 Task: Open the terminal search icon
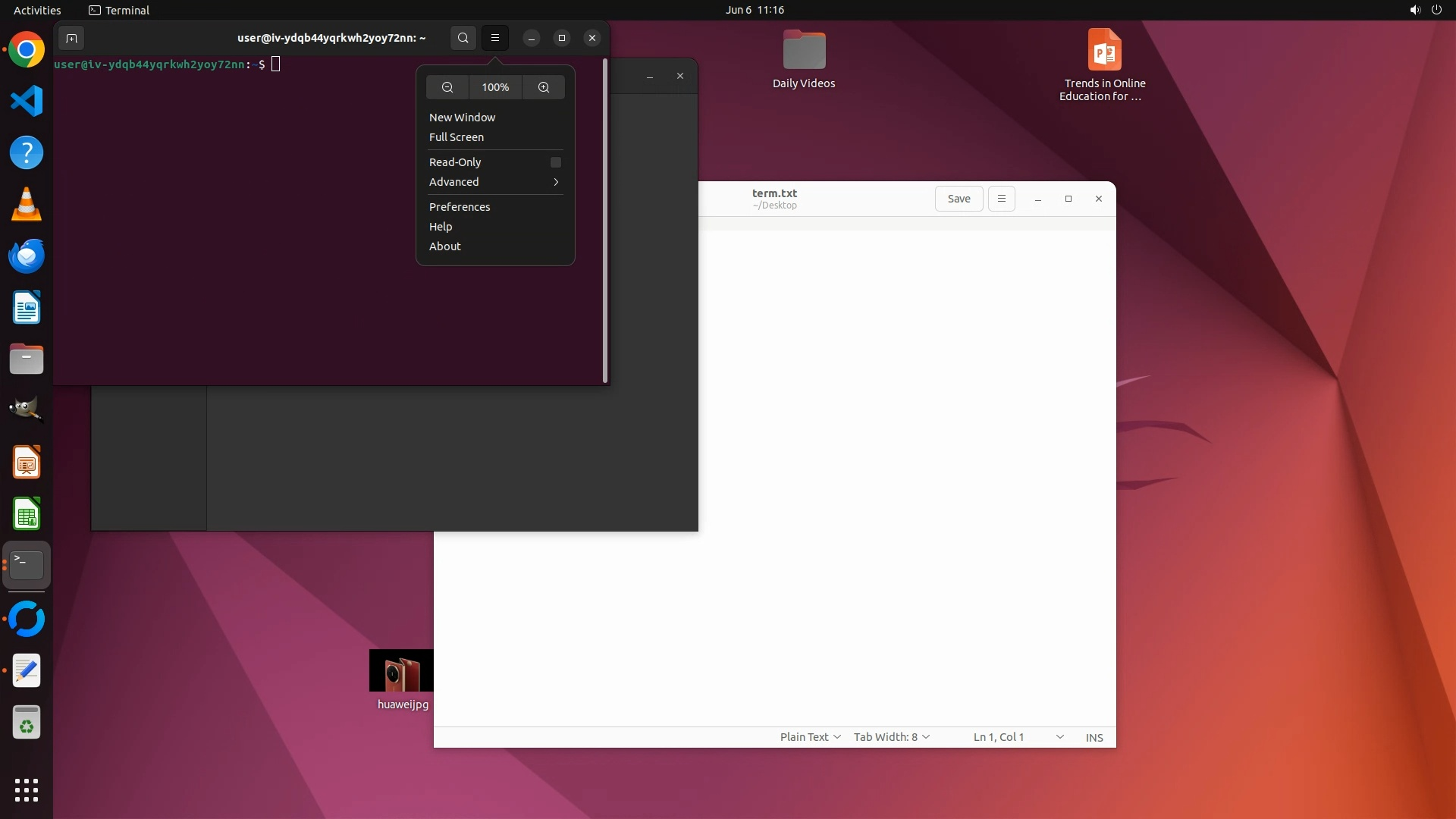[x=463, y=38]
